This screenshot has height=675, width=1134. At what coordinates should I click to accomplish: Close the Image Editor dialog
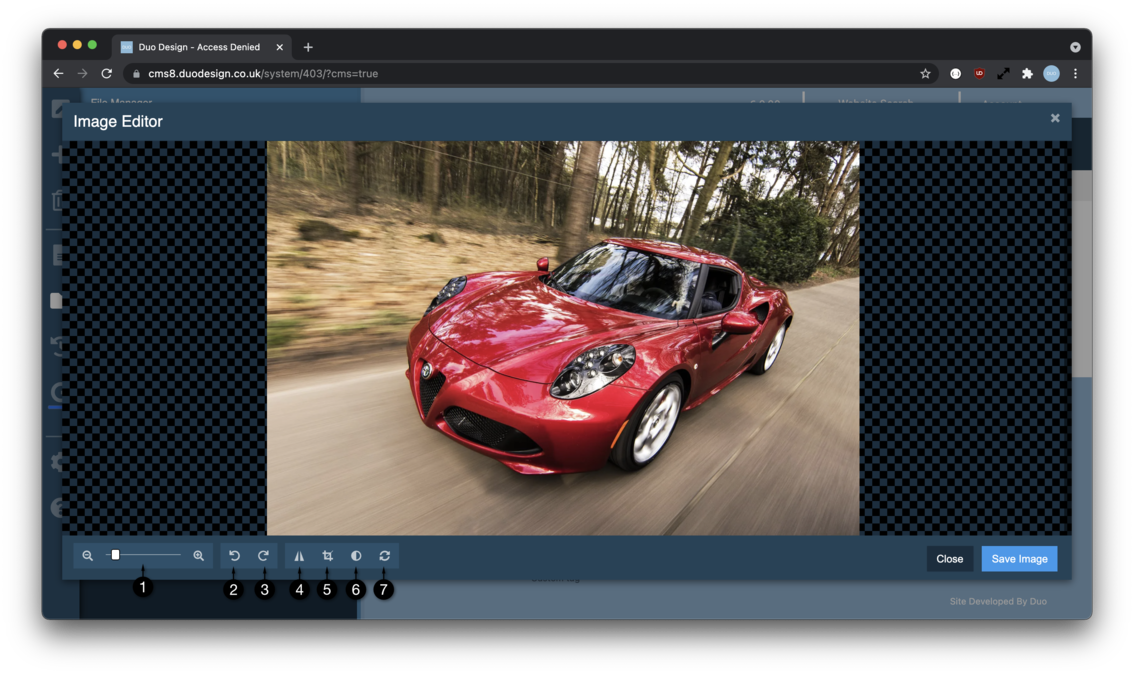[x=1055, y=117]
